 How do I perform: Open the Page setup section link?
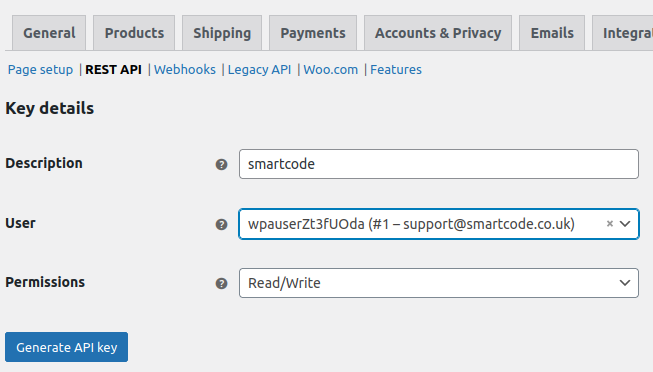(x=40, y=70)
